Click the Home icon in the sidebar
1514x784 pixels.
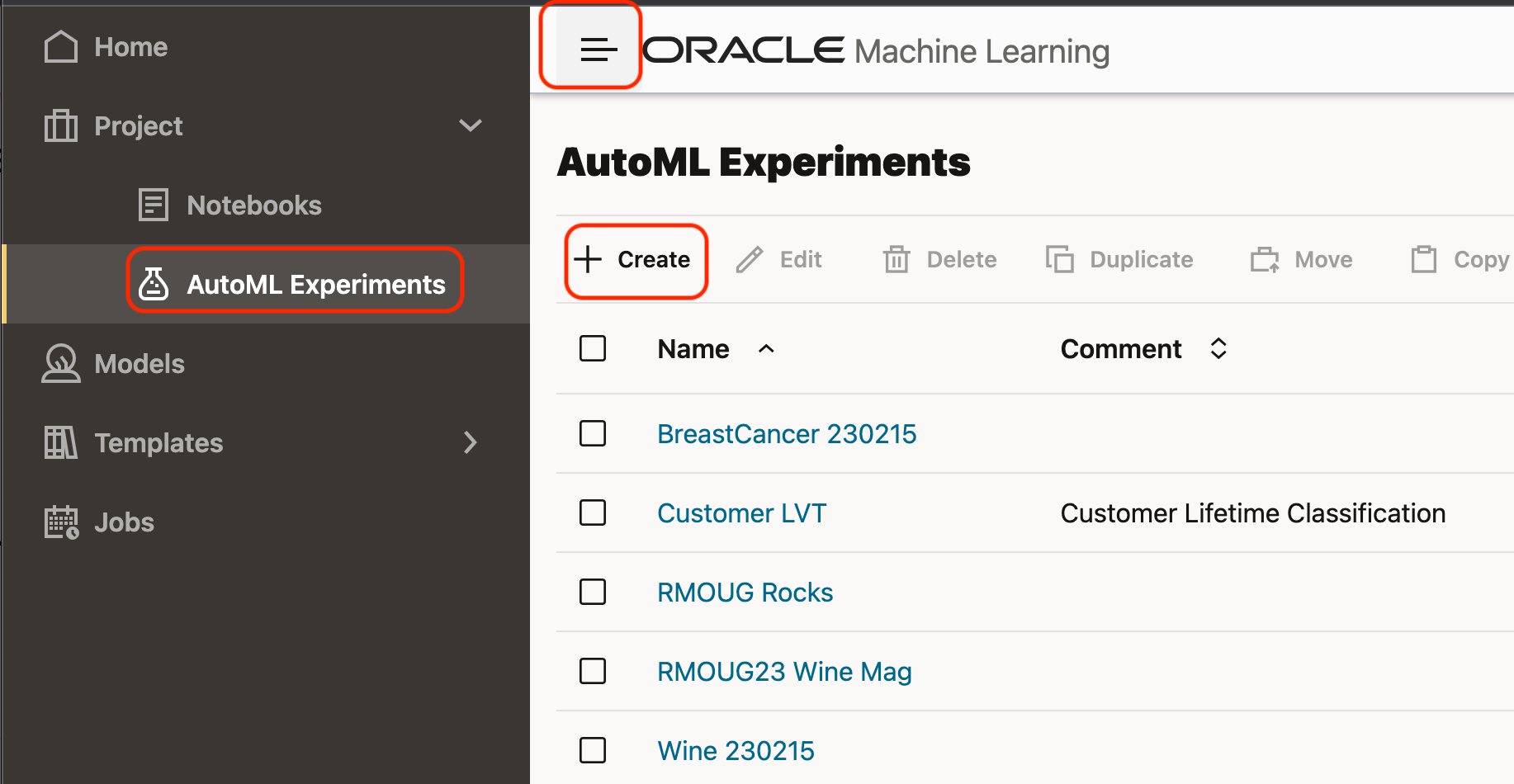(x=59, y=46)
